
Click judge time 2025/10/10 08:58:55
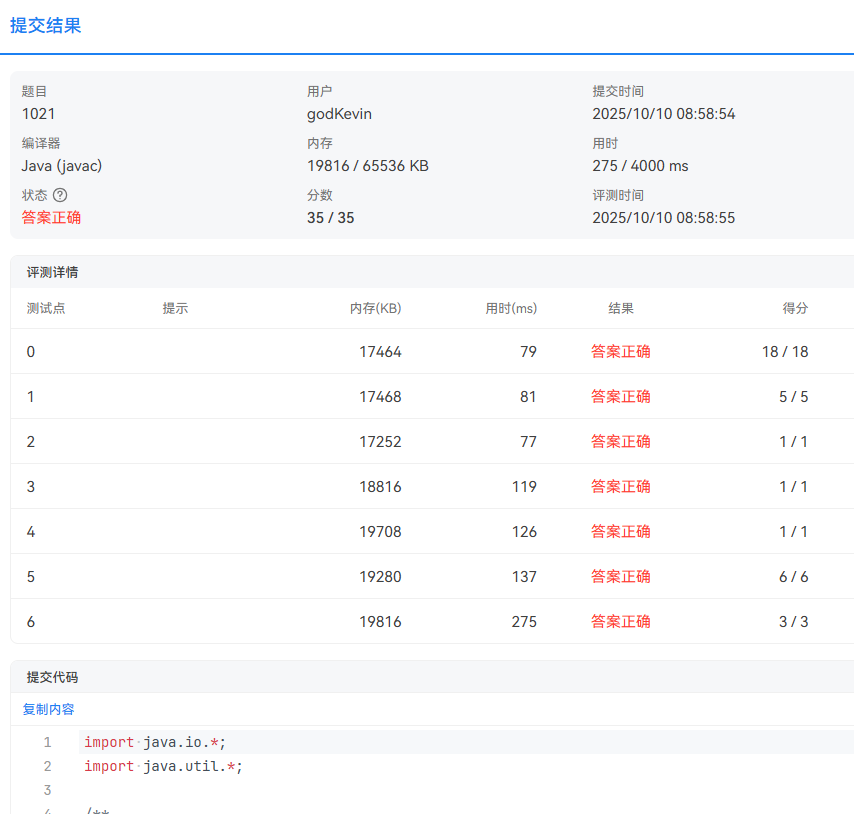pos(663,218)
